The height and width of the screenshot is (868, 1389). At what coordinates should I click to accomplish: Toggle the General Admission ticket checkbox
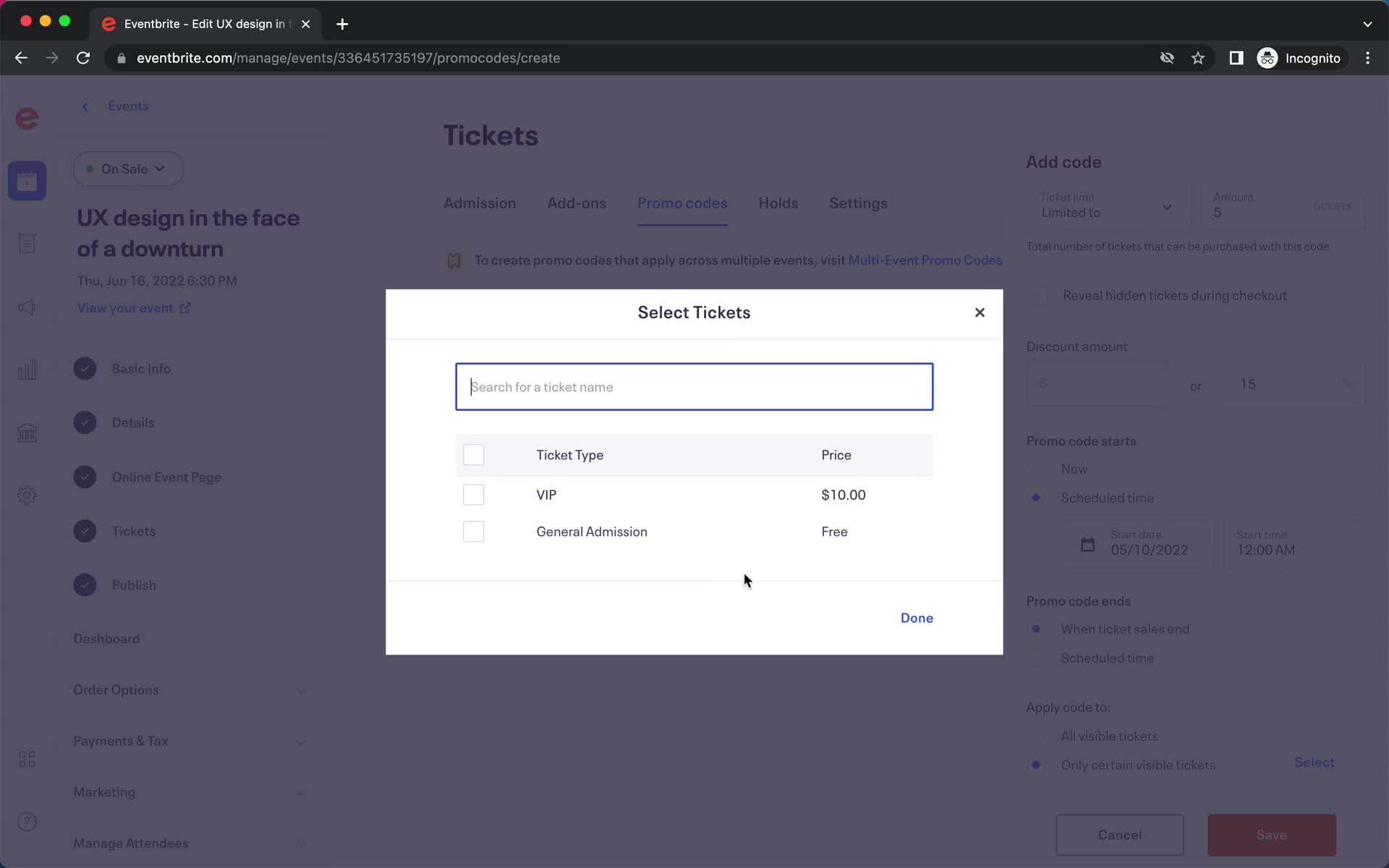(x=473, y=531)
